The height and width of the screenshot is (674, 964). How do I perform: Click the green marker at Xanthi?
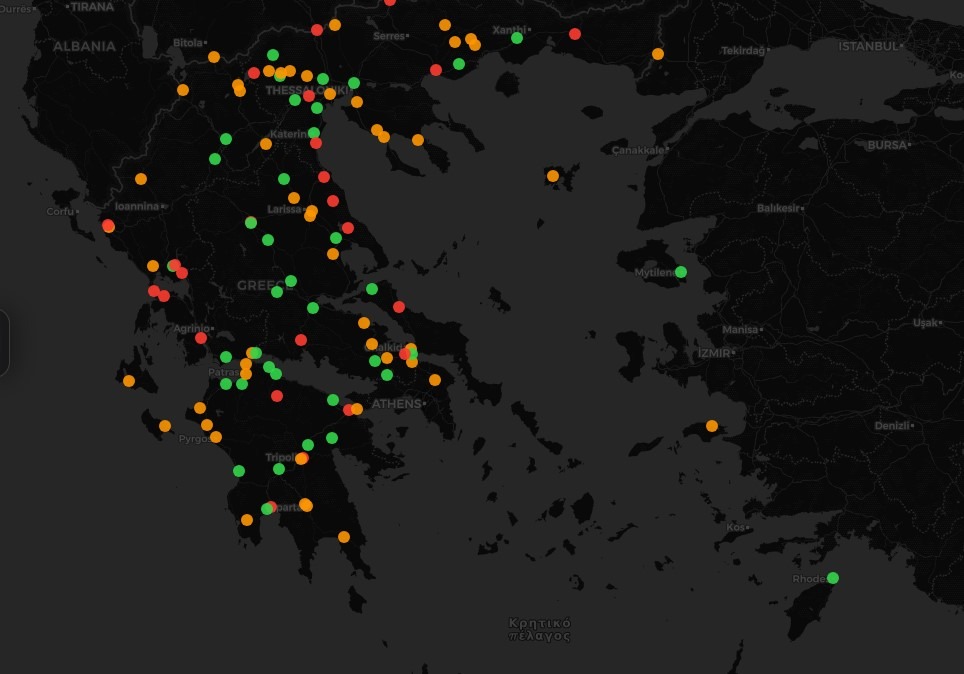coord(517,38)
